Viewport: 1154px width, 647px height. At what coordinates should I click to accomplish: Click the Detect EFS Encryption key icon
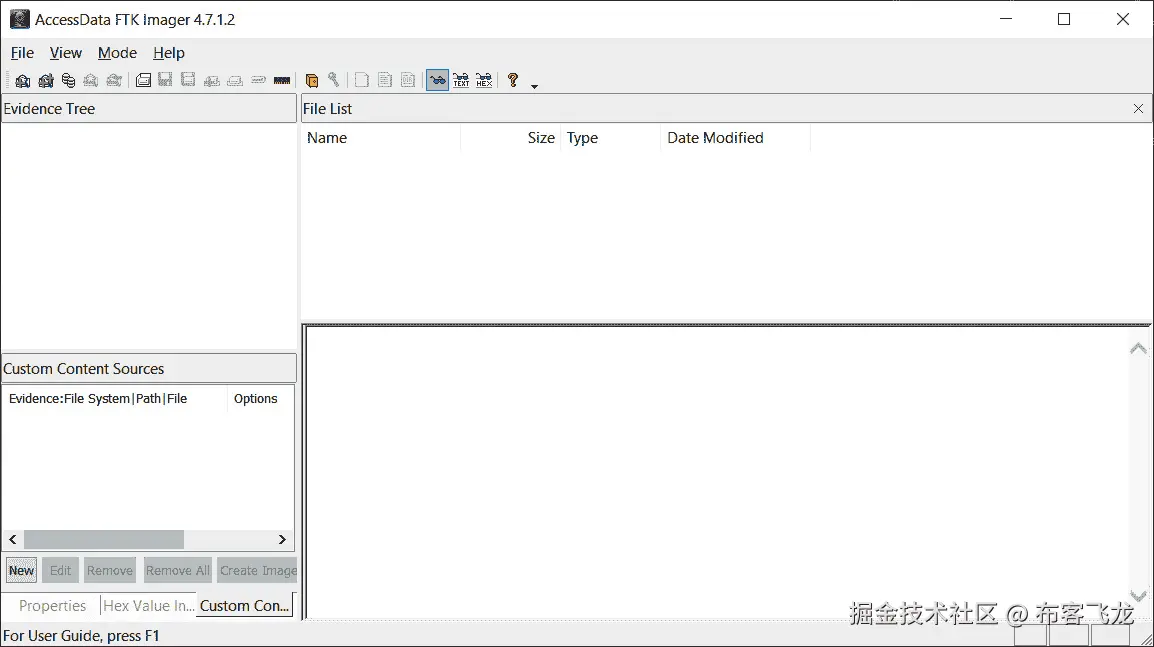click(333, 80)
